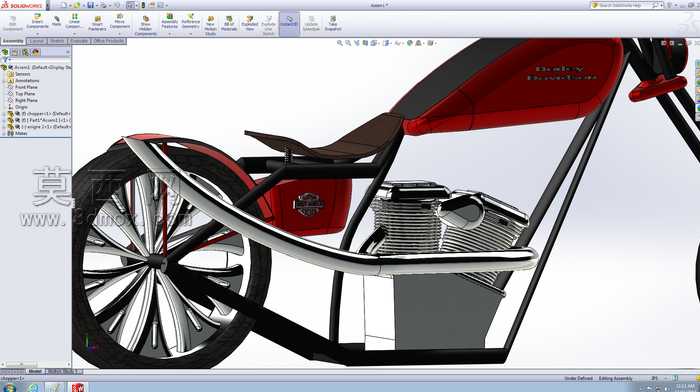Viewport: 700px width, 392px height.
Task: Click the Windows Start button
Action: click(9, 388)
